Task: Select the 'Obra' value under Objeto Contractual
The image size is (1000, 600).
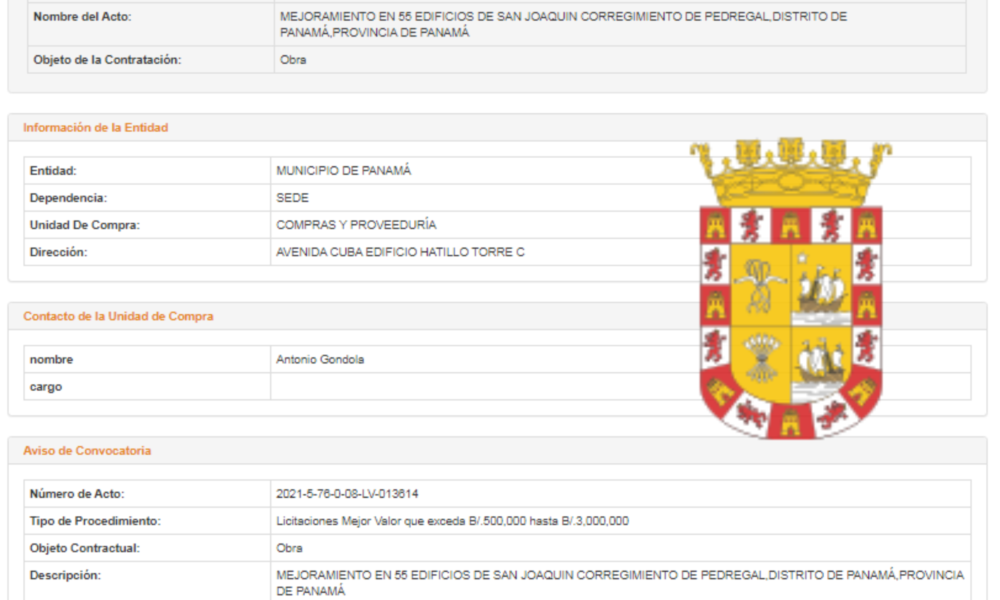Action: coord(289,548)
